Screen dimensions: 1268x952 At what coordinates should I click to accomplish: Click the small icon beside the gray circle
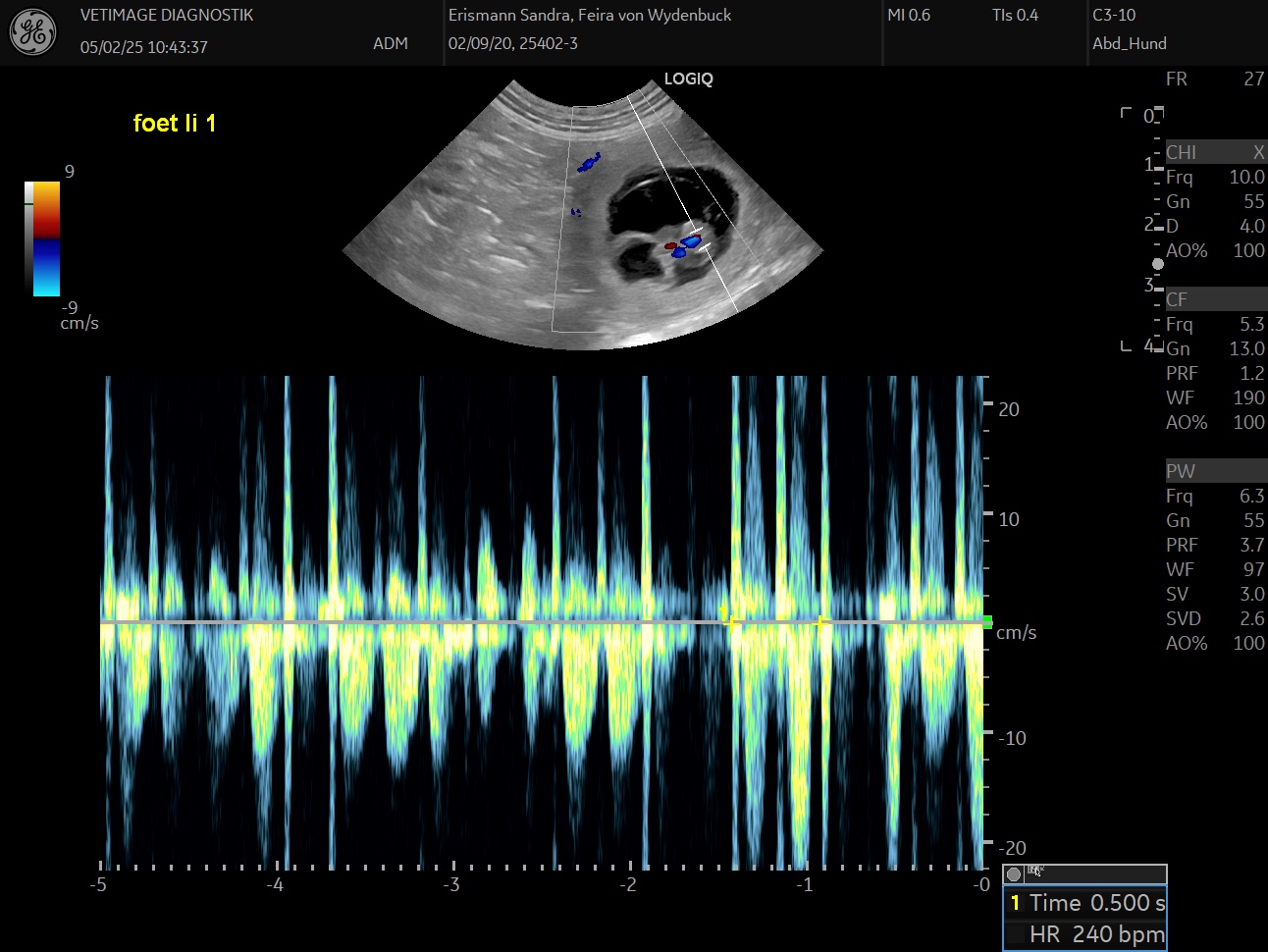pyautogui.click(x=1034, y=872)
